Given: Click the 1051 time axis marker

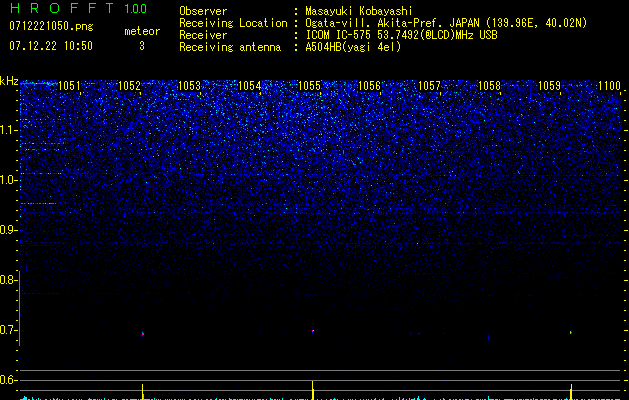Looking at the screenshot, I should [69, 86].
